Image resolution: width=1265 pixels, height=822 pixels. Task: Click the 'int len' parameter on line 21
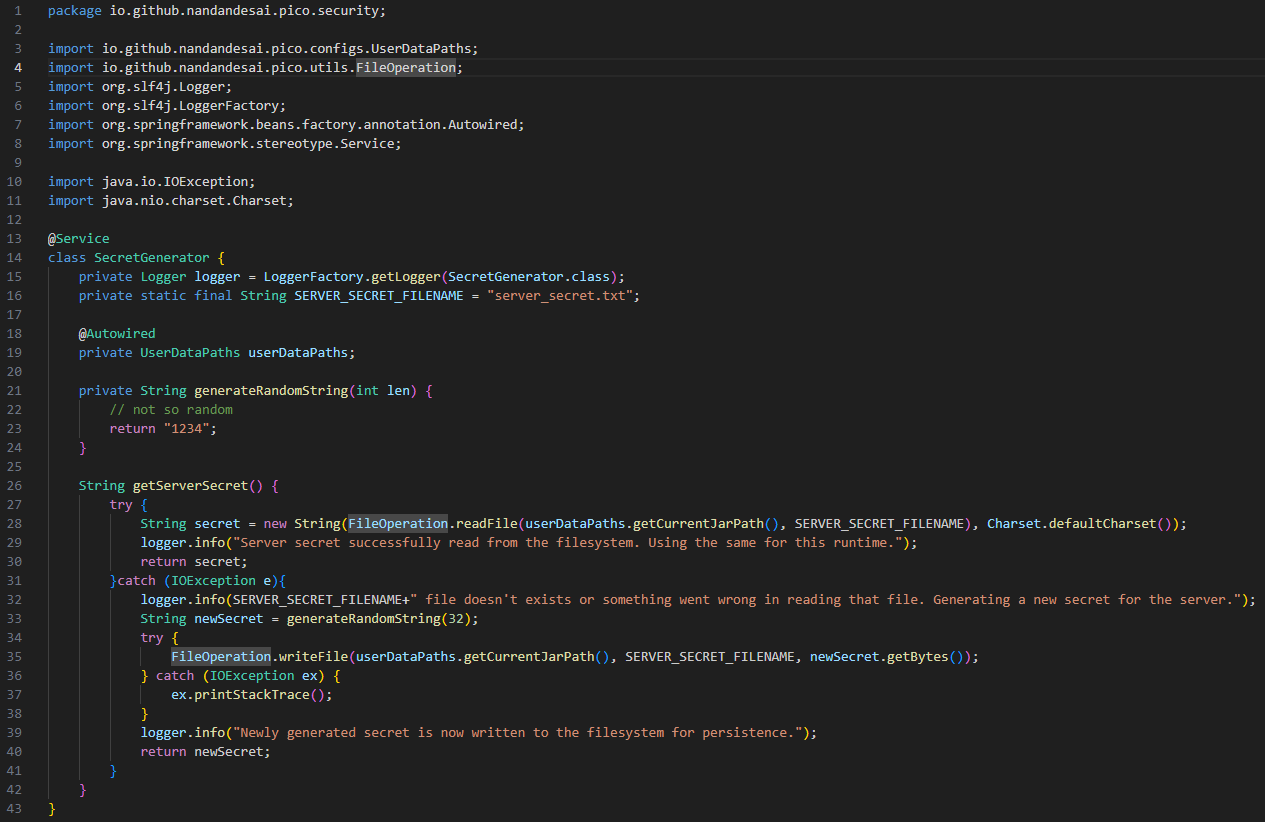point(383,391)
